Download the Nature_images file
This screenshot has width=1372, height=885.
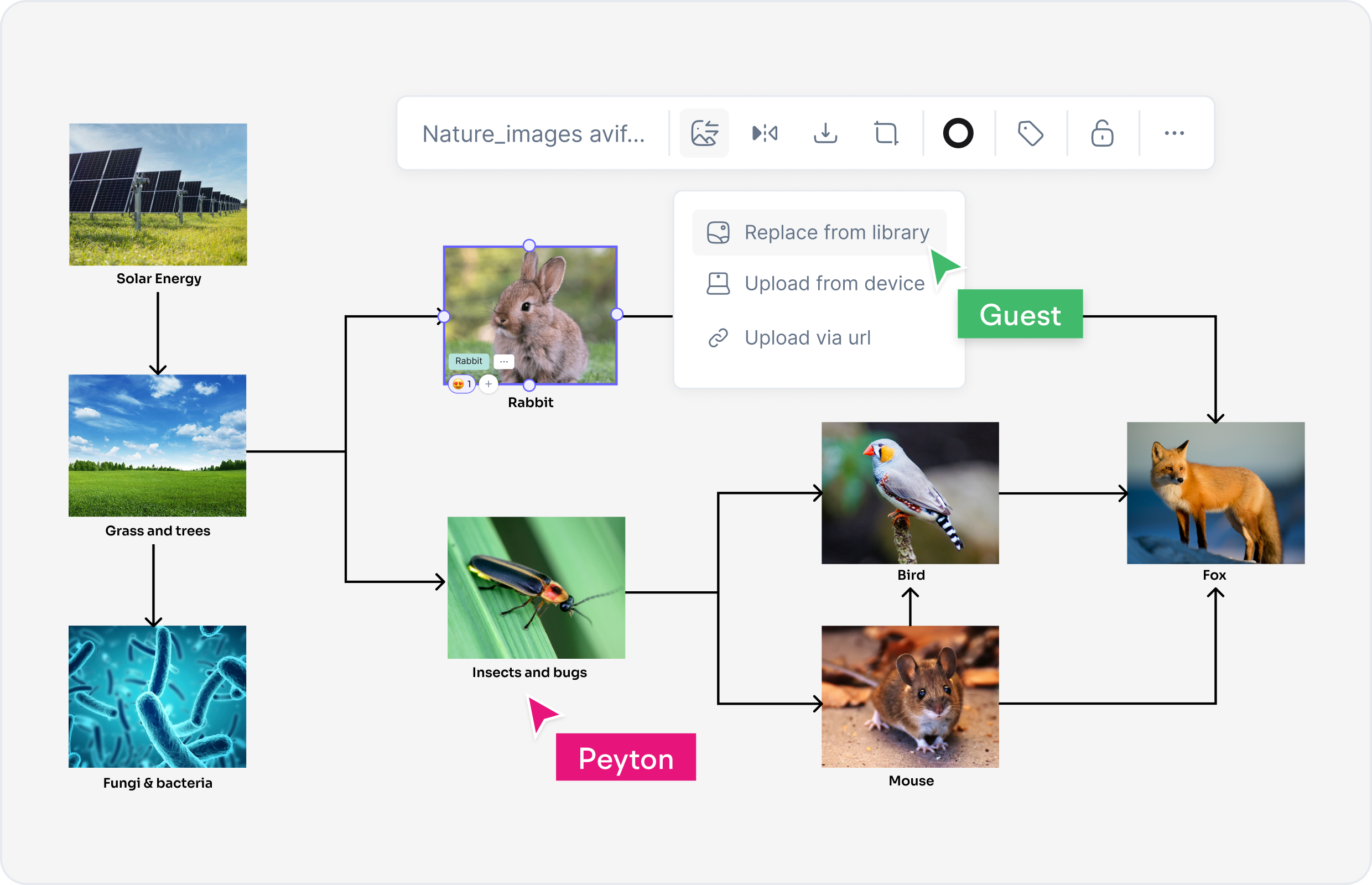click(x=826, y=133)
